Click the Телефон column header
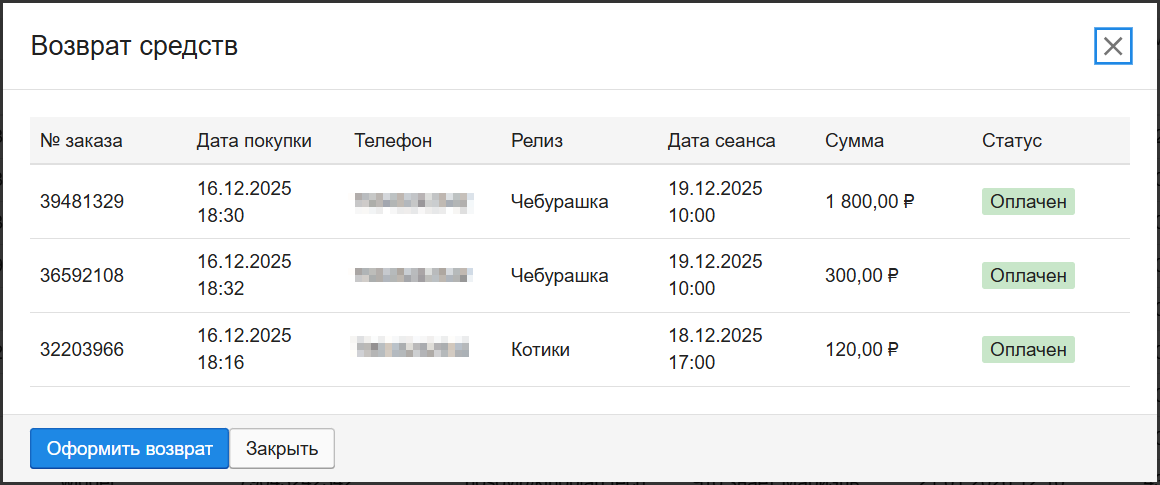The image size is (1160, 485). pyautogui.click(x=393, y=141)
